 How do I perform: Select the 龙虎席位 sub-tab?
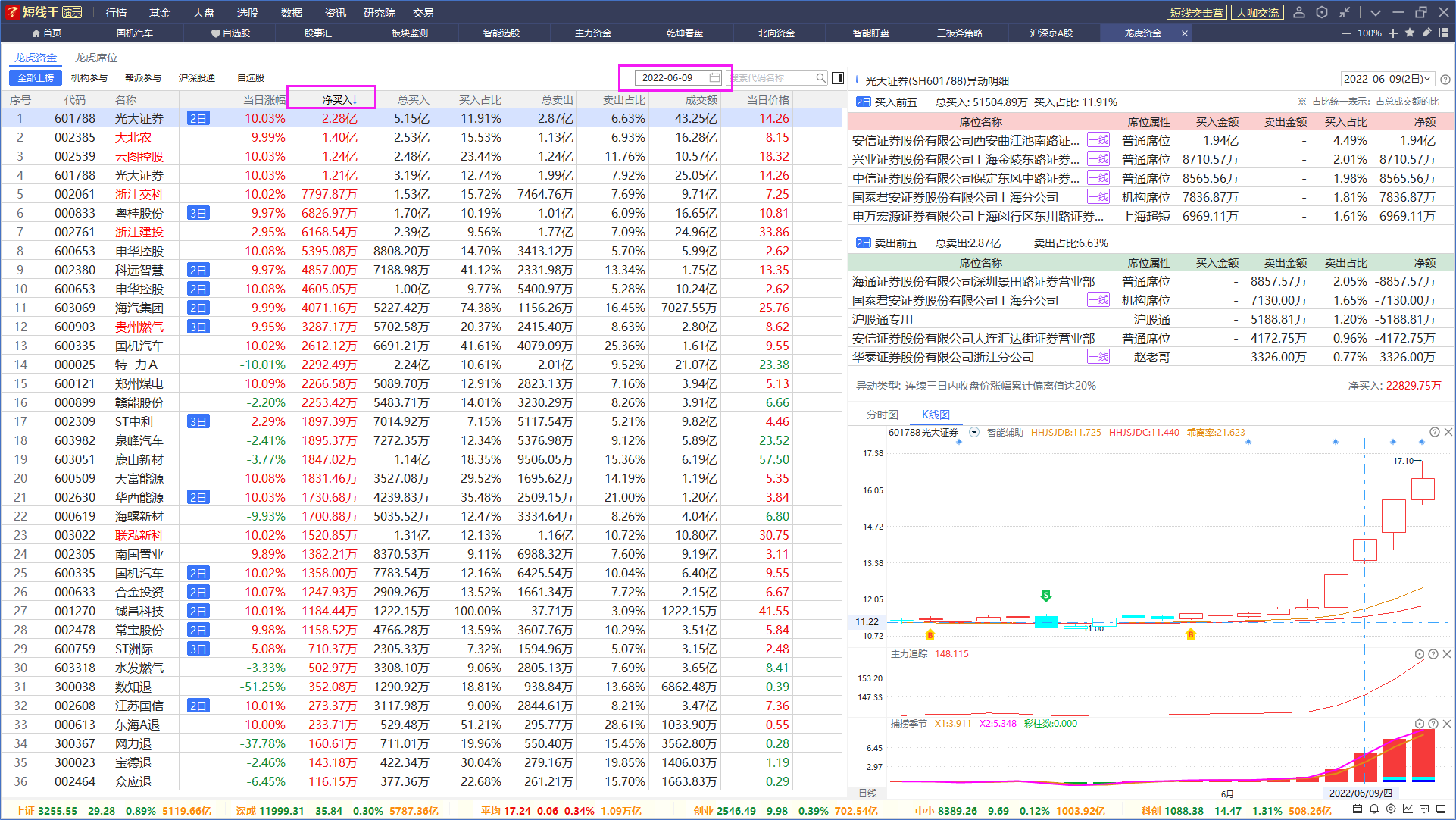pos(96,58)
